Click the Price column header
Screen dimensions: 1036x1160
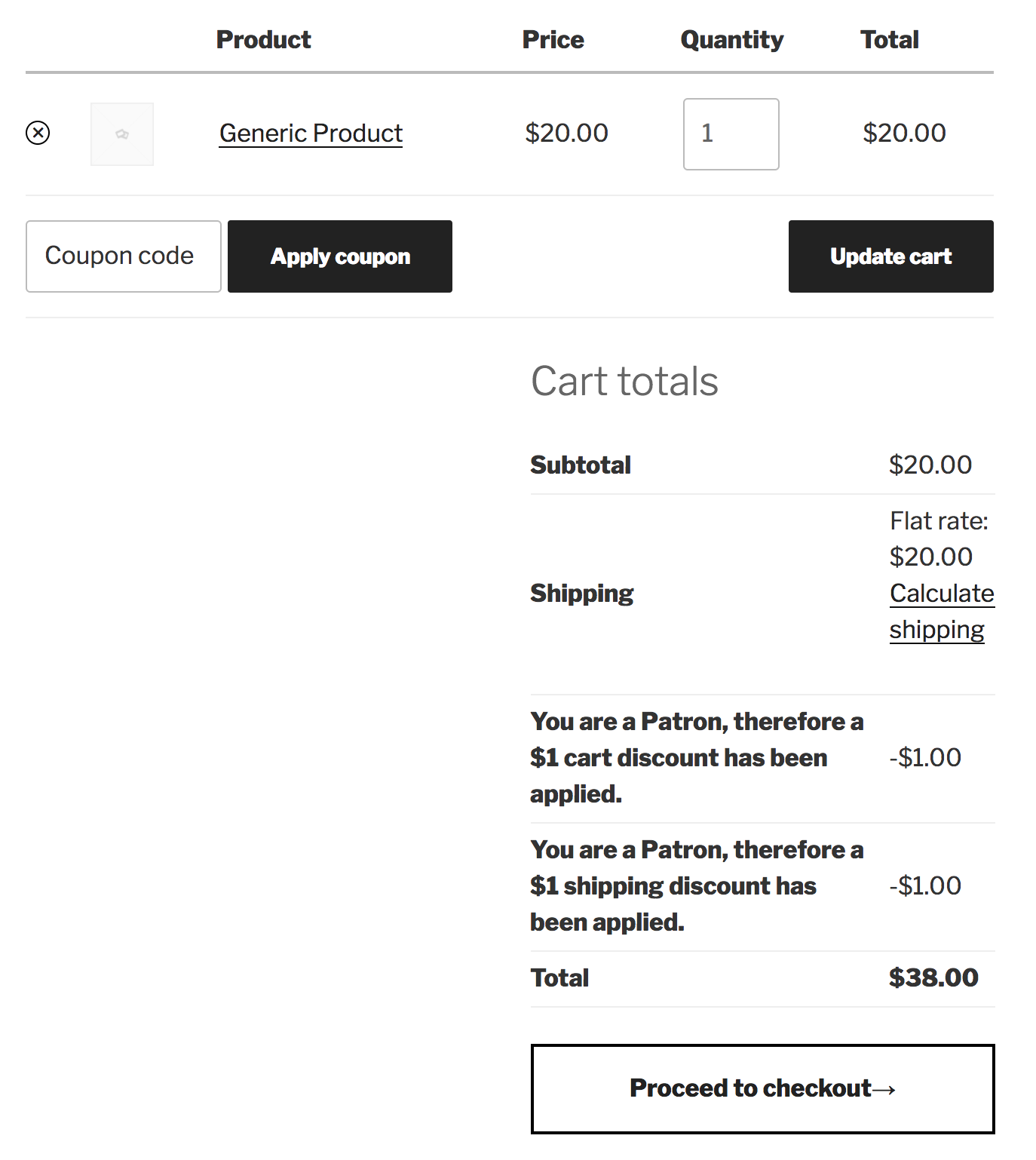pos(553,40)
